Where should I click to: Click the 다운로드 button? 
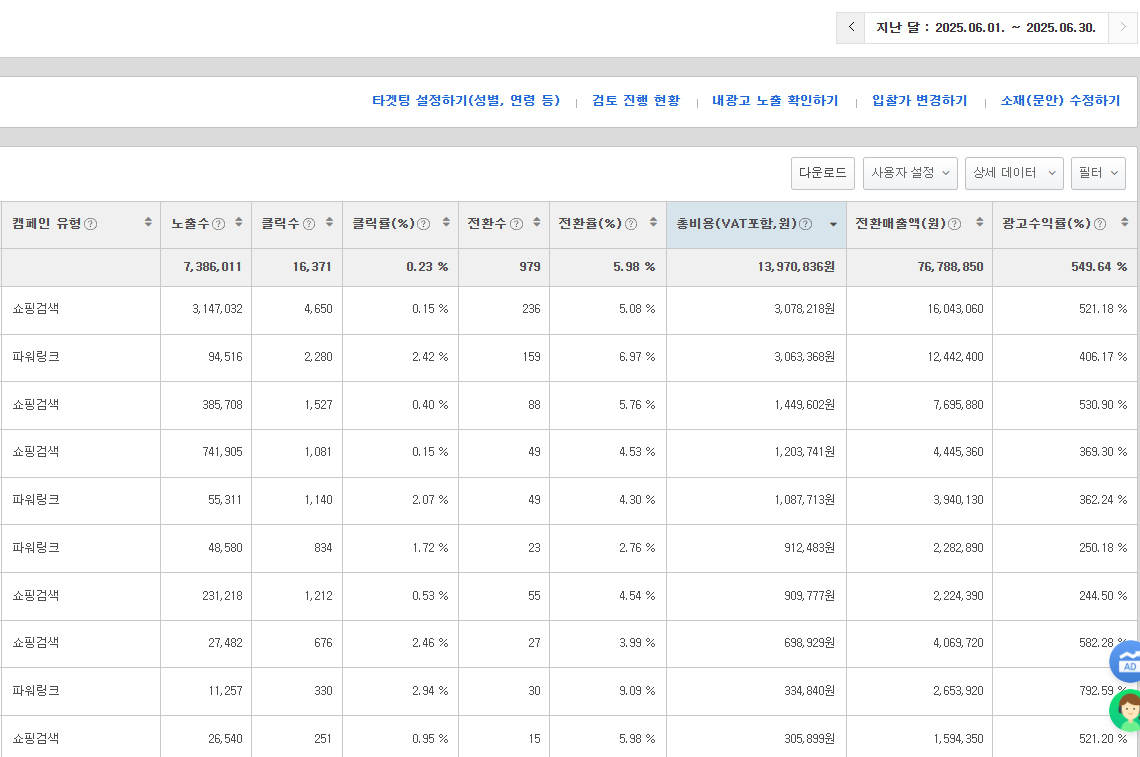823,173
